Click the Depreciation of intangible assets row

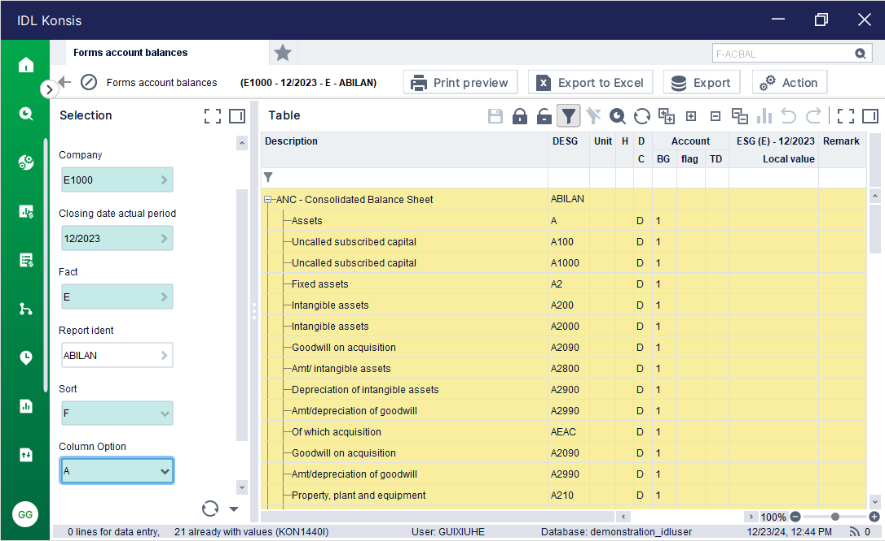click(x=563, y=389)
